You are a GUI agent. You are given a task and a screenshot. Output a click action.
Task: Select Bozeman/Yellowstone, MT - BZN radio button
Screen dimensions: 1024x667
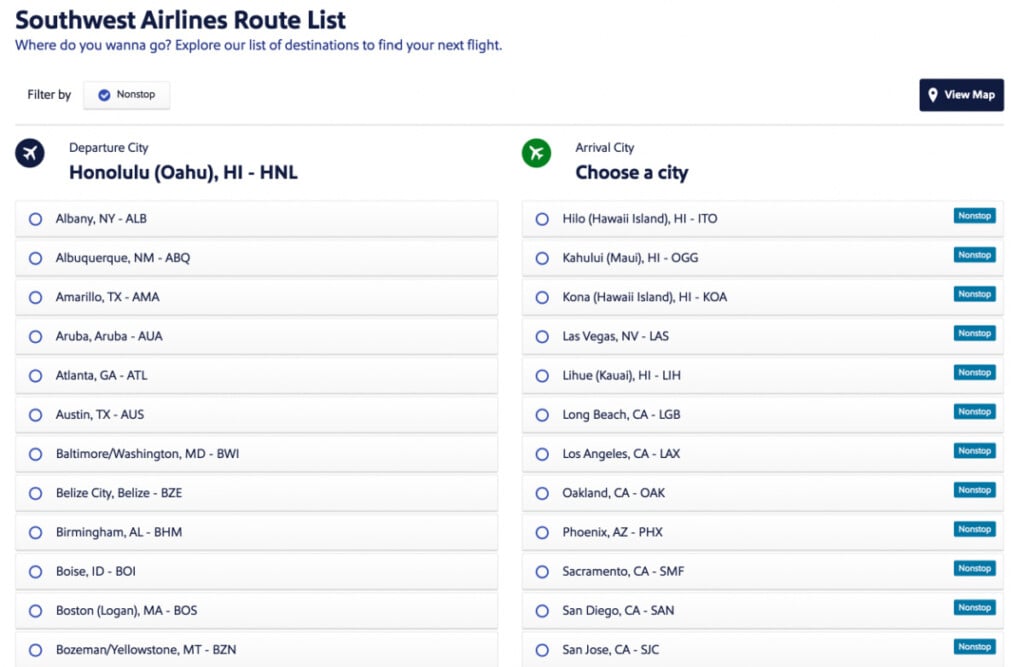click(35, 650)
